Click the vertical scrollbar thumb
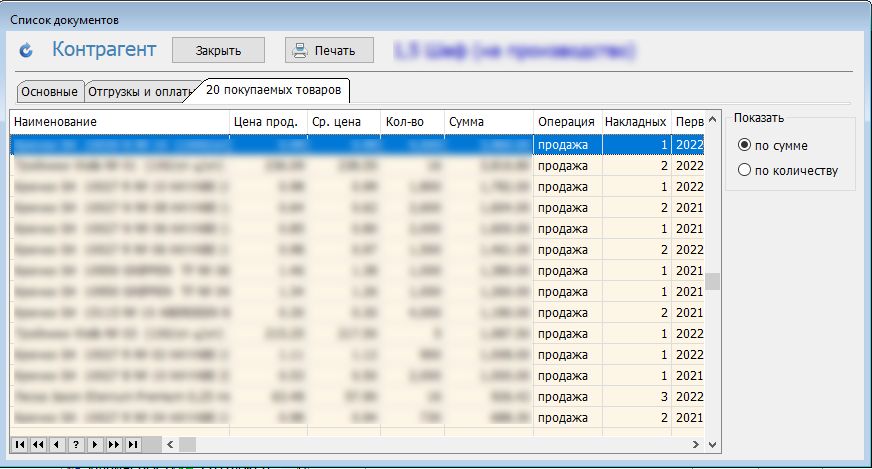 click(712, 281)
